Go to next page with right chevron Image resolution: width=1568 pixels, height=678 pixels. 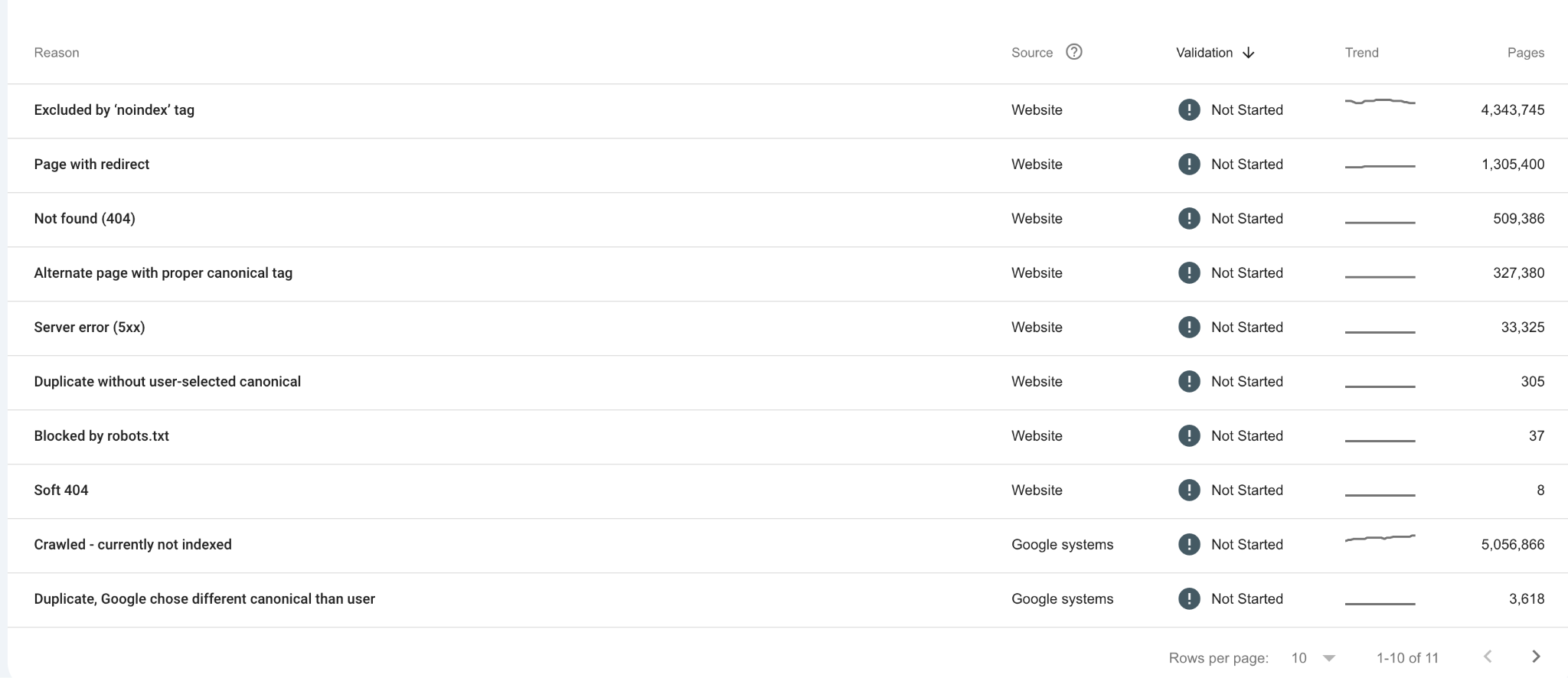click(x=1536, y=657)
